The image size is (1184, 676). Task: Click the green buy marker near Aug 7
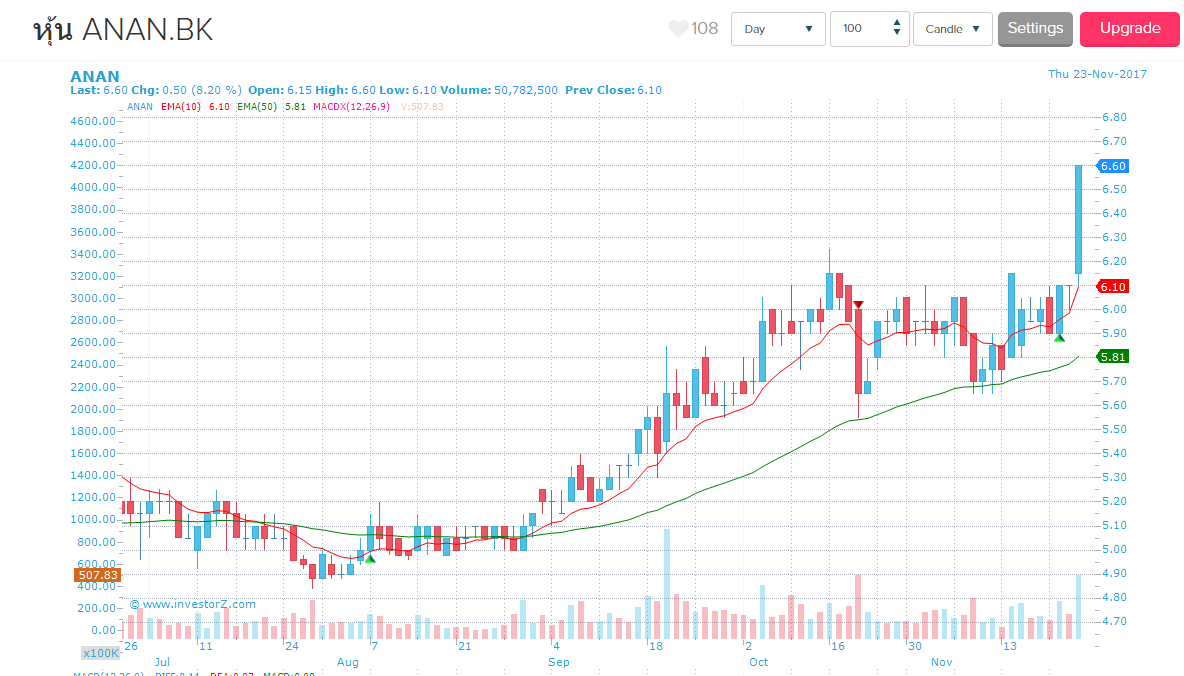370,559
